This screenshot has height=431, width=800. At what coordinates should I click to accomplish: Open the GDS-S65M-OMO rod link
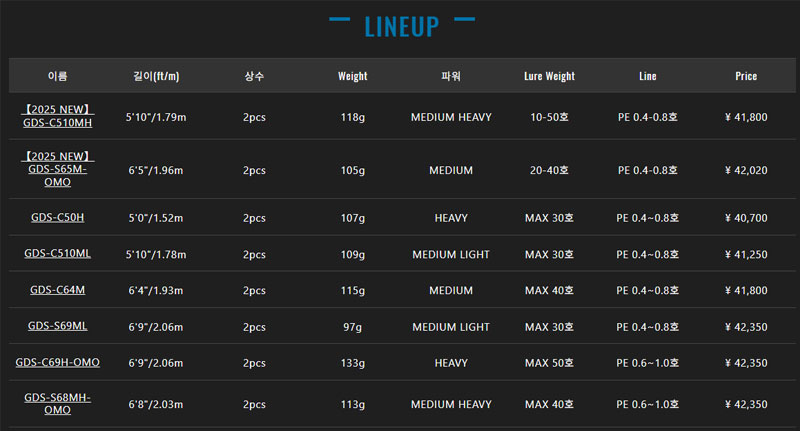pos(57,170)
